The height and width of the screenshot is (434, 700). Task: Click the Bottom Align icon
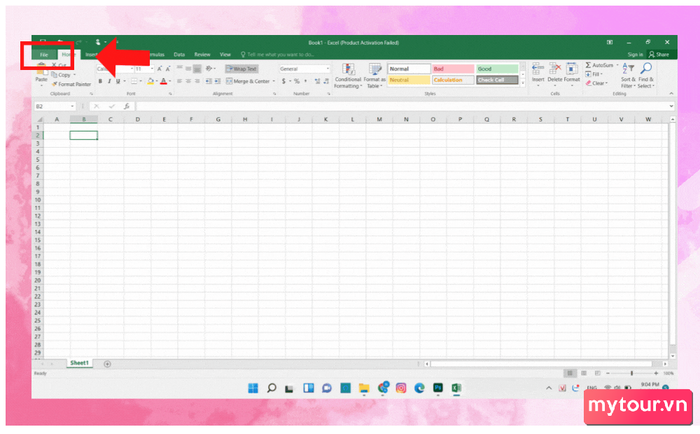pos(197,69)
